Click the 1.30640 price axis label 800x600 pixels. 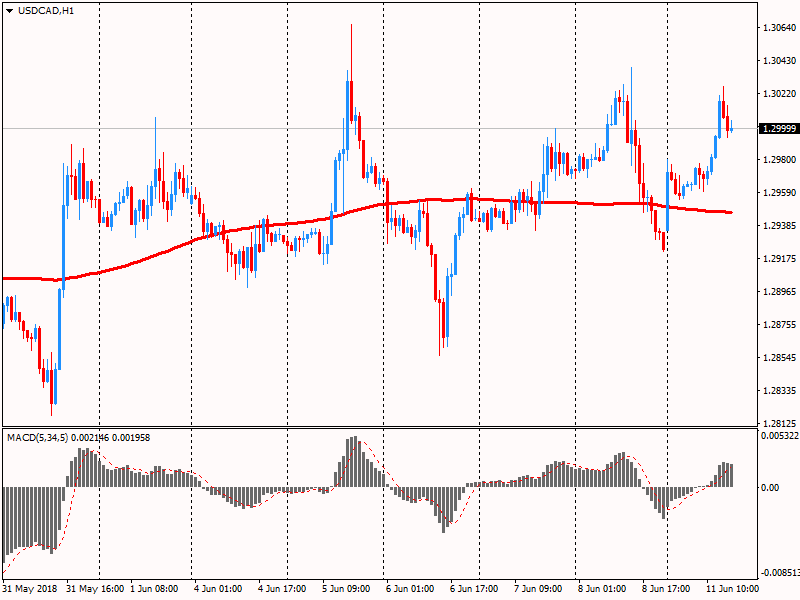[x=778, y=28]
